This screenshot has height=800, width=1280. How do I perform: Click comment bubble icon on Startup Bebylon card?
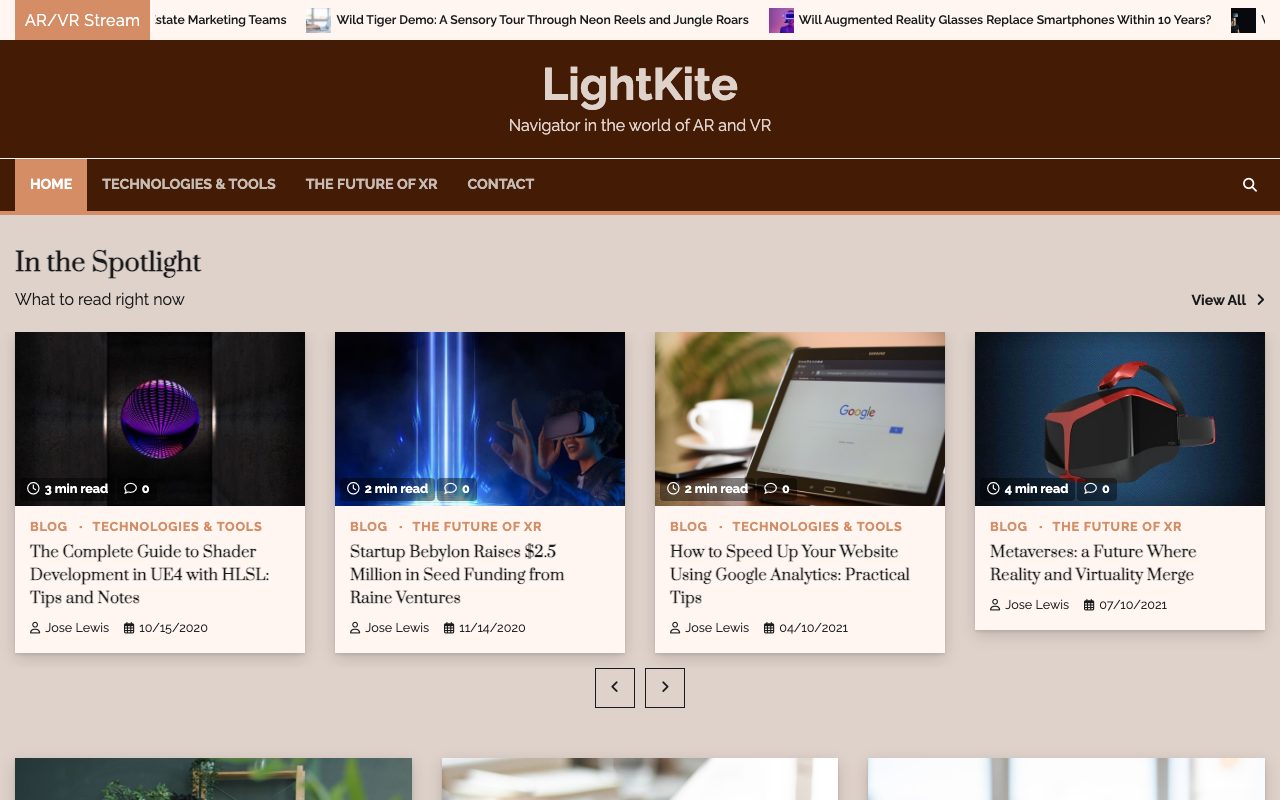(x=450, y=489)
